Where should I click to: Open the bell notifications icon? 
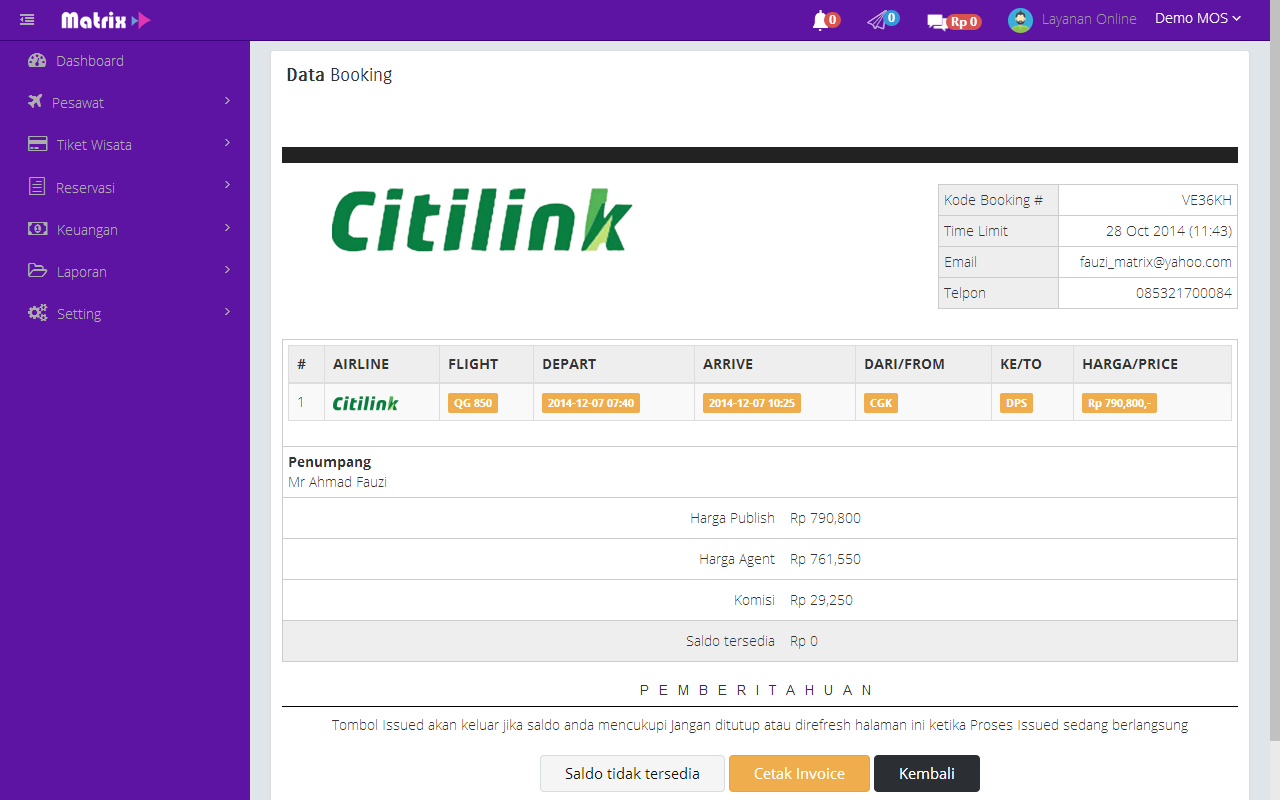pyautogui.click(x=821, y=20)
